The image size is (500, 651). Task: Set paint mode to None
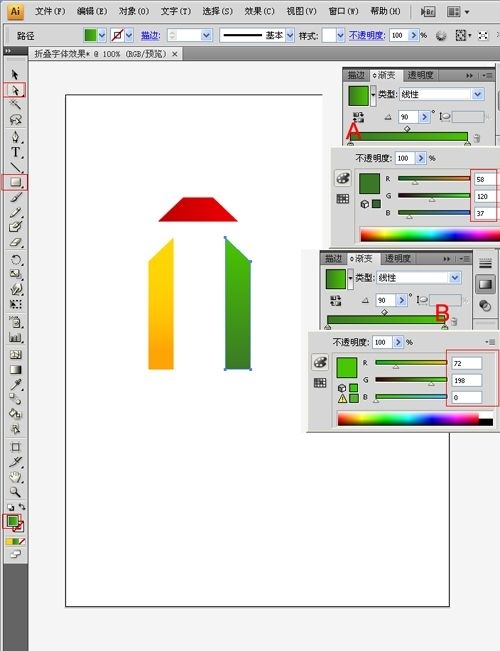tap(22, 541)
